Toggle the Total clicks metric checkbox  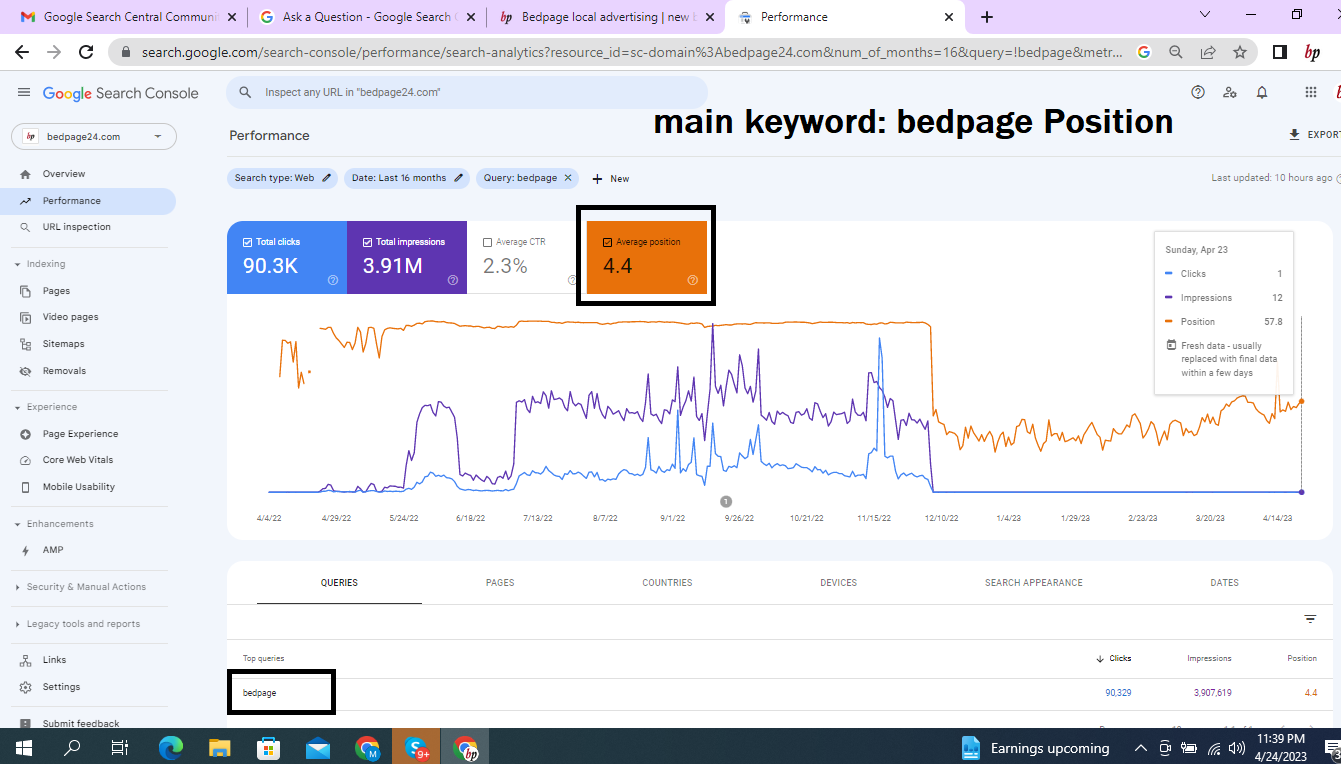click(x=248, y=242)
